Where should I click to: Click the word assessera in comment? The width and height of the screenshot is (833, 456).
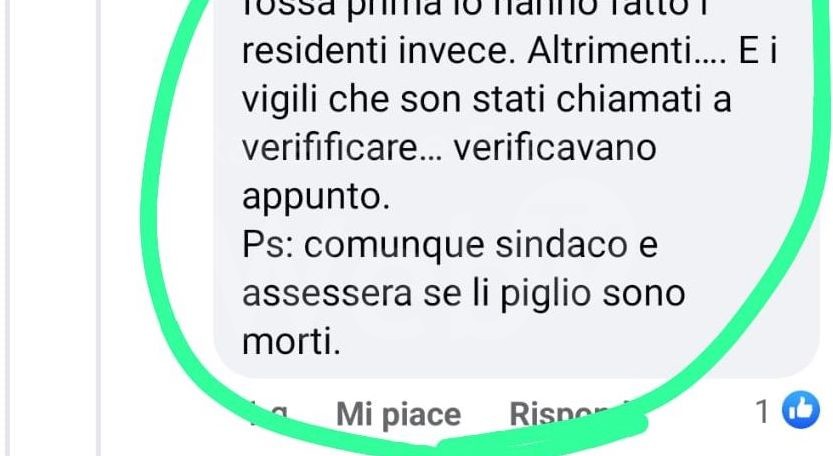click(x=327, y=294)
